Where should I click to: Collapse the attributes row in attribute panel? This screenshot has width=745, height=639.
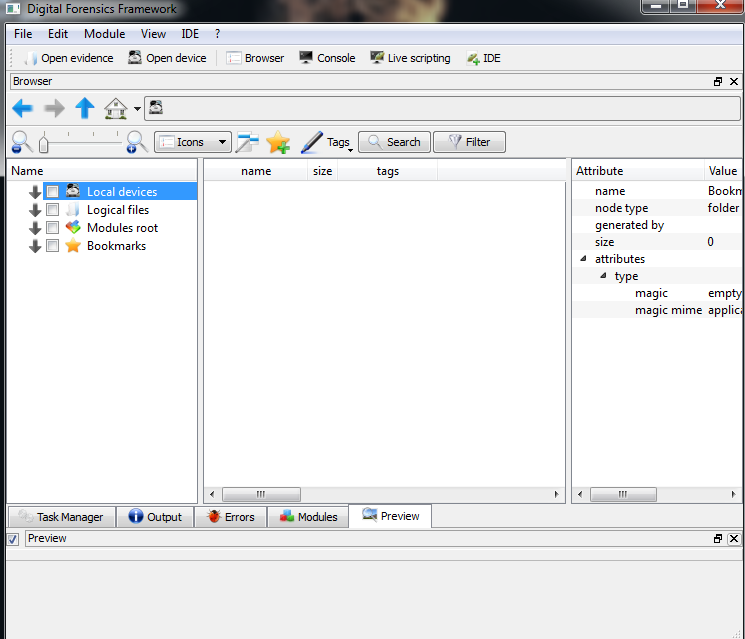pos(583,258)
